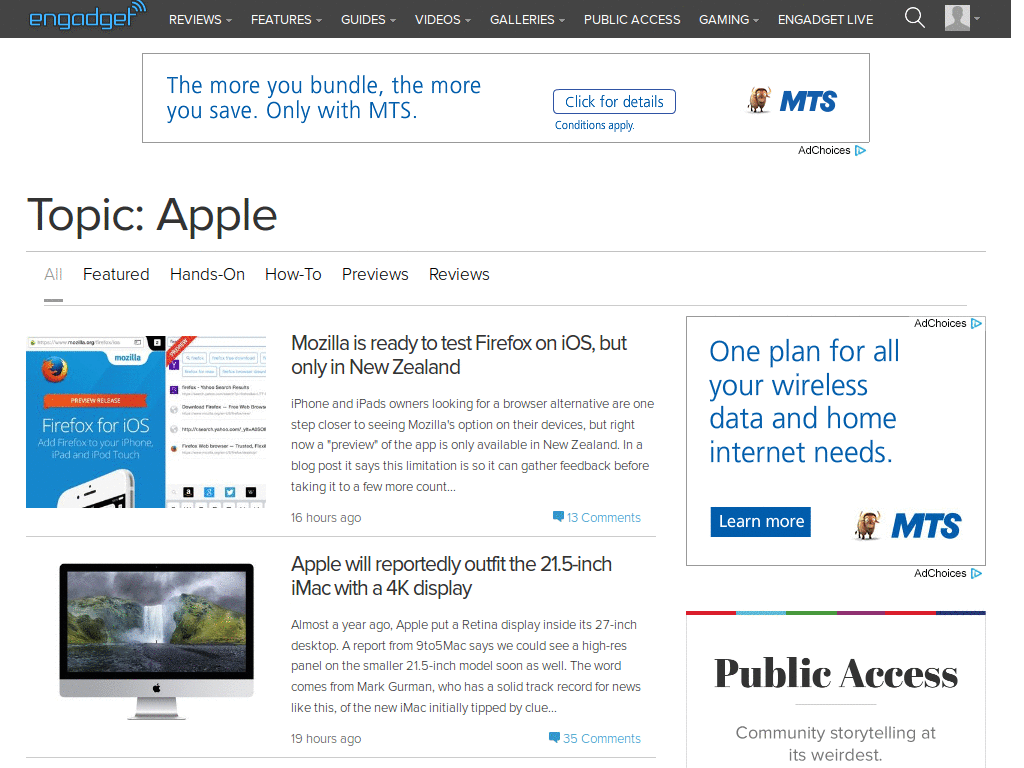Viewport: 1024px width, 768px height.
Task: Open the search magnifier icon
Action: 914,18
